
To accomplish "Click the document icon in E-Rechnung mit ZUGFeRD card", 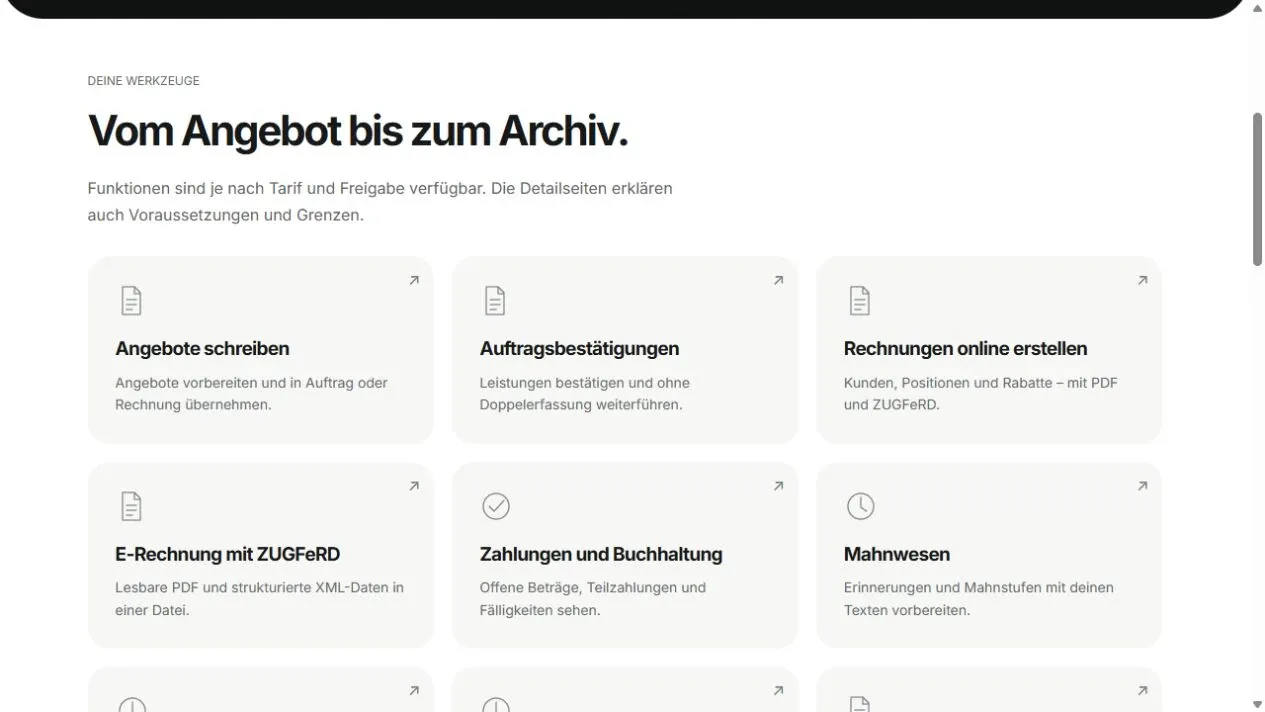I will coord(131,506).
